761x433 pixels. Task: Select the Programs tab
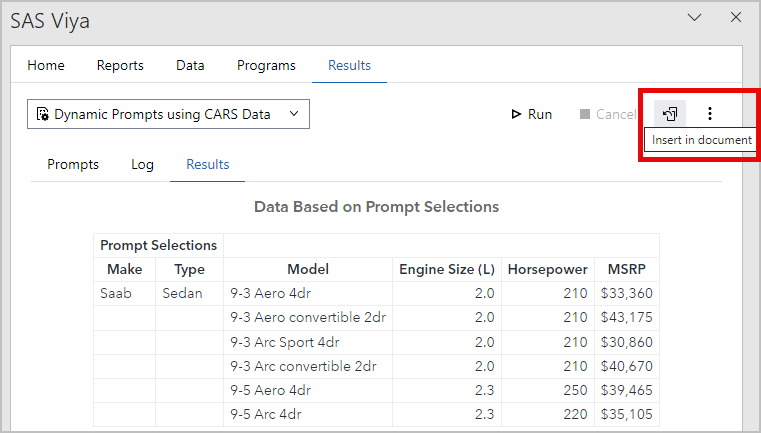(266, 66)
